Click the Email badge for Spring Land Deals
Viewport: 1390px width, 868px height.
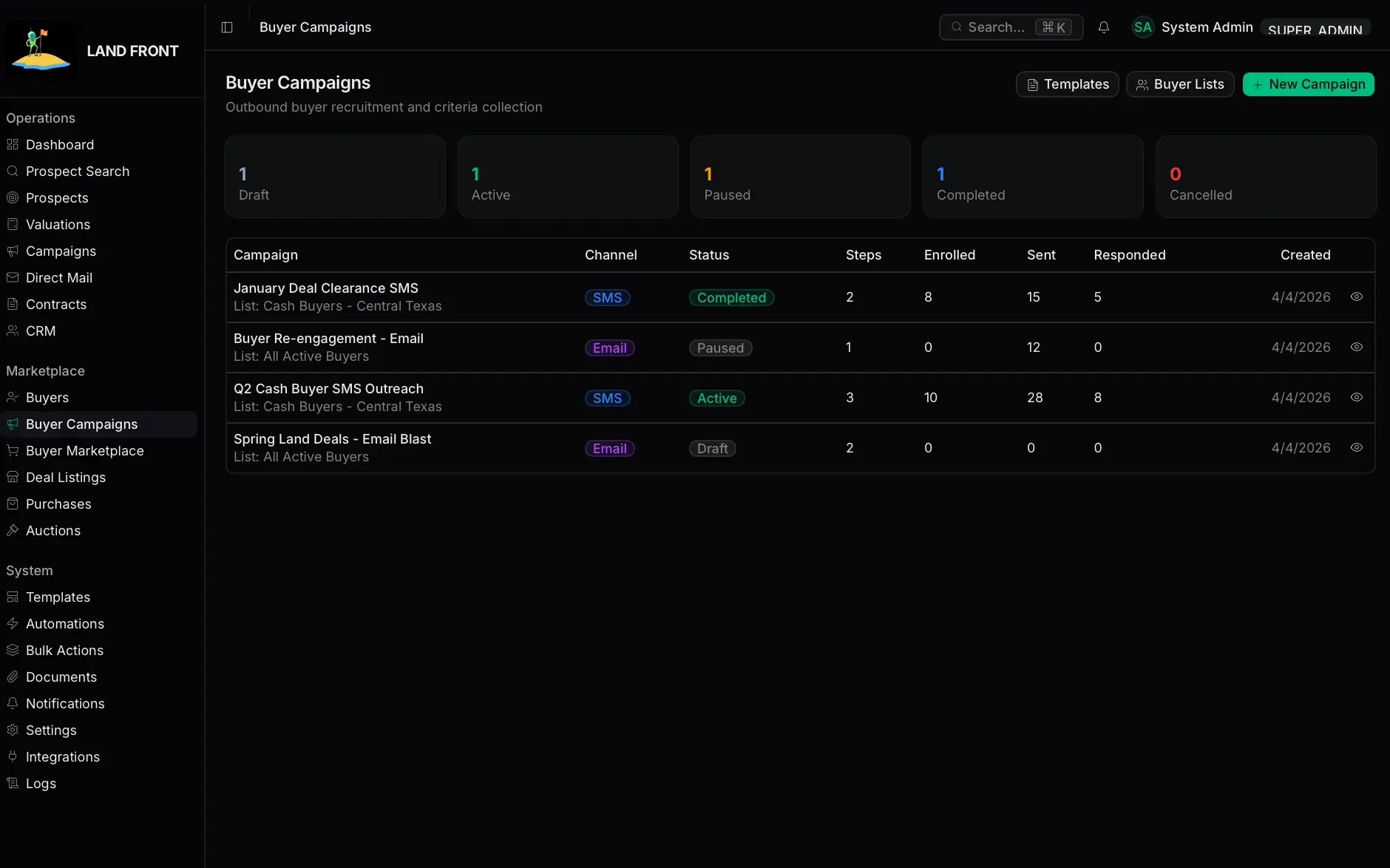coord(609,449)
